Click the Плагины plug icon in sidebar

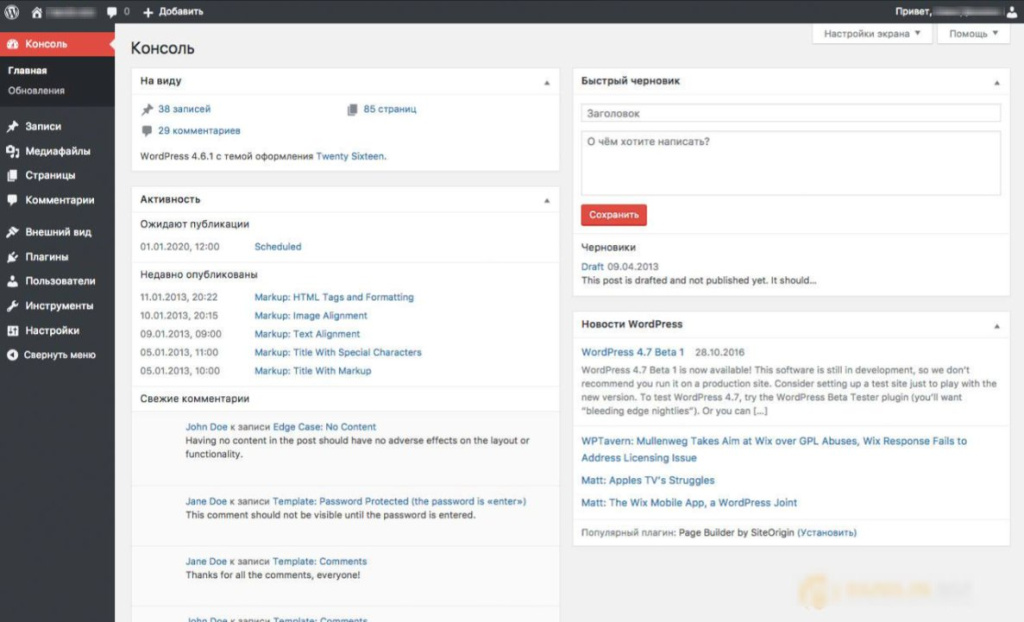(12, 257)
